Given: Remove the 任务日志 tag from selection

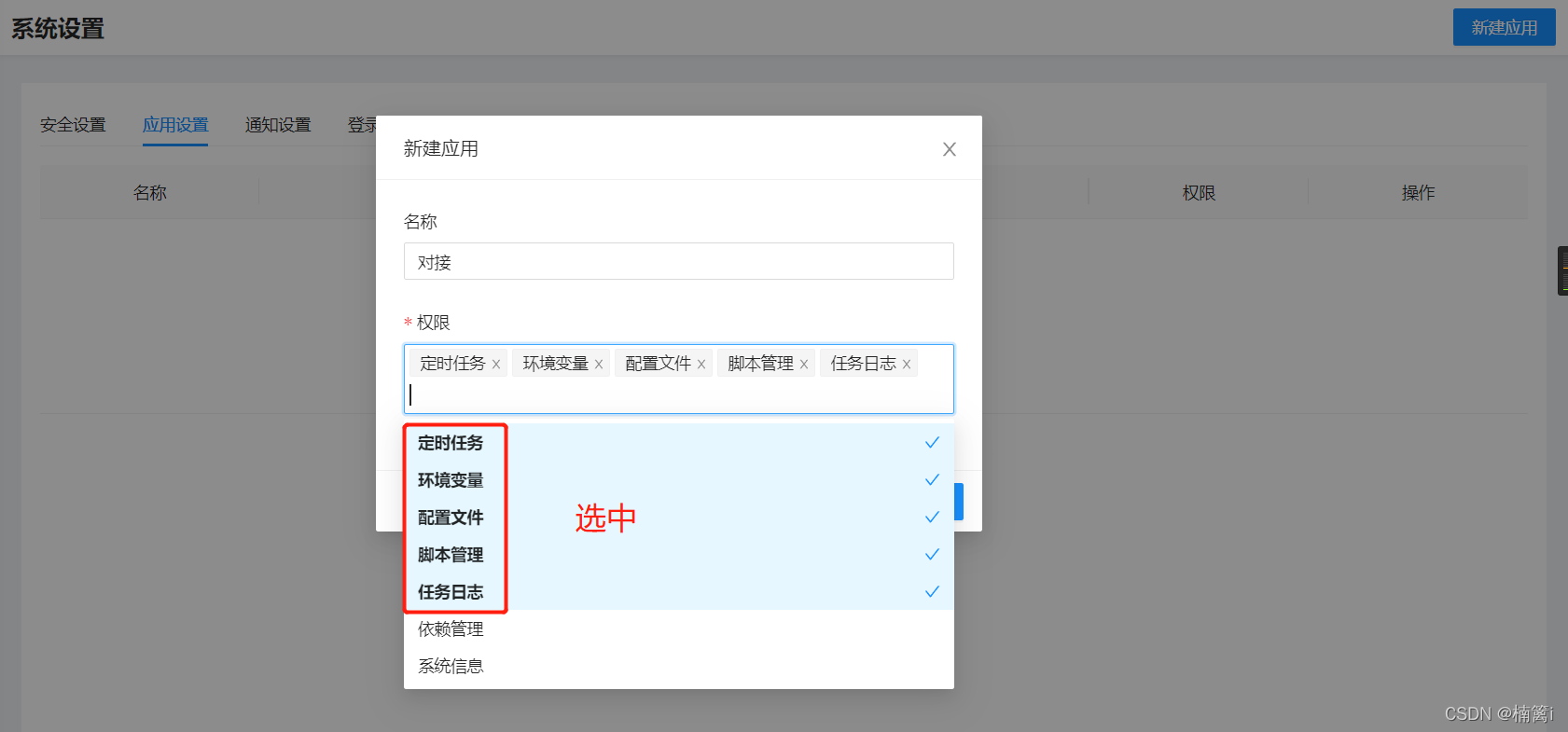Looking at the screenshot, I should pyautogui.click(x=907, y=365).
